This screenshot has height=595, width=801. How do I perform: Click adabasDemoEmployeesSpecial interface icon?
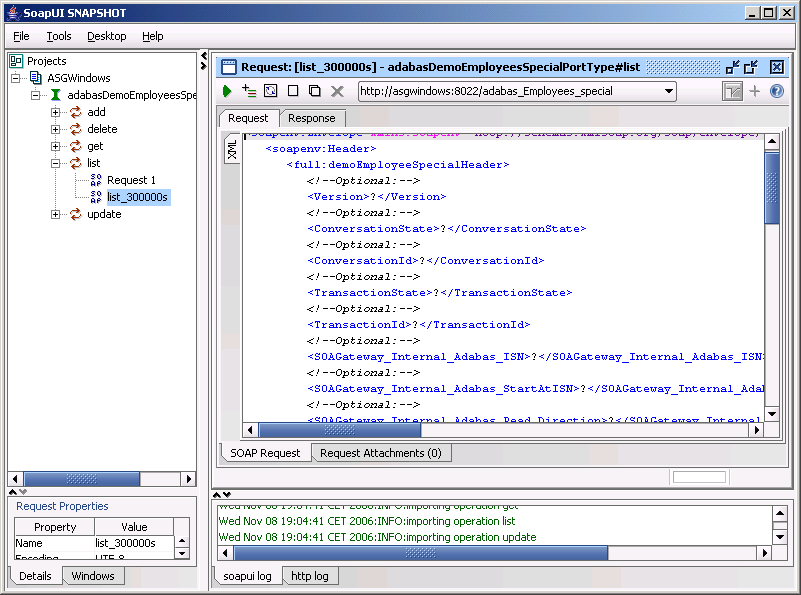tap(56, 95)
